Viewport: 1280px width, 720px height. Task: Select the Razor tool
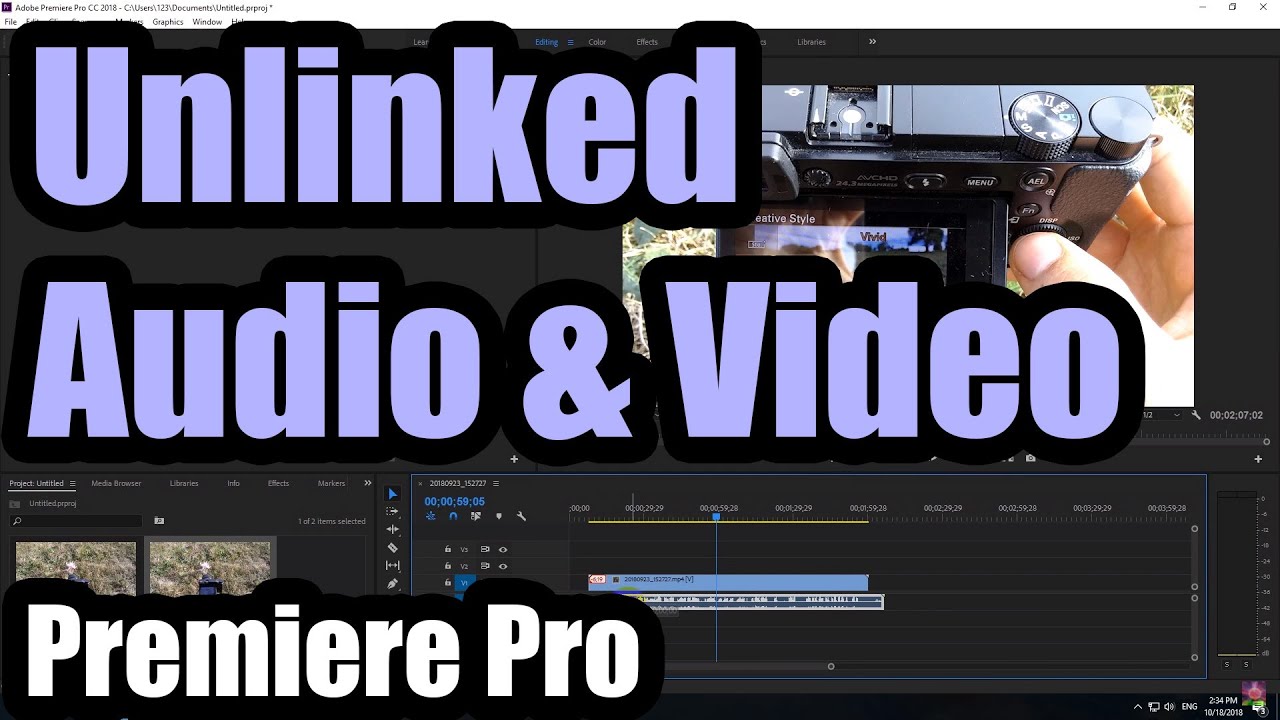pos(392,548)
